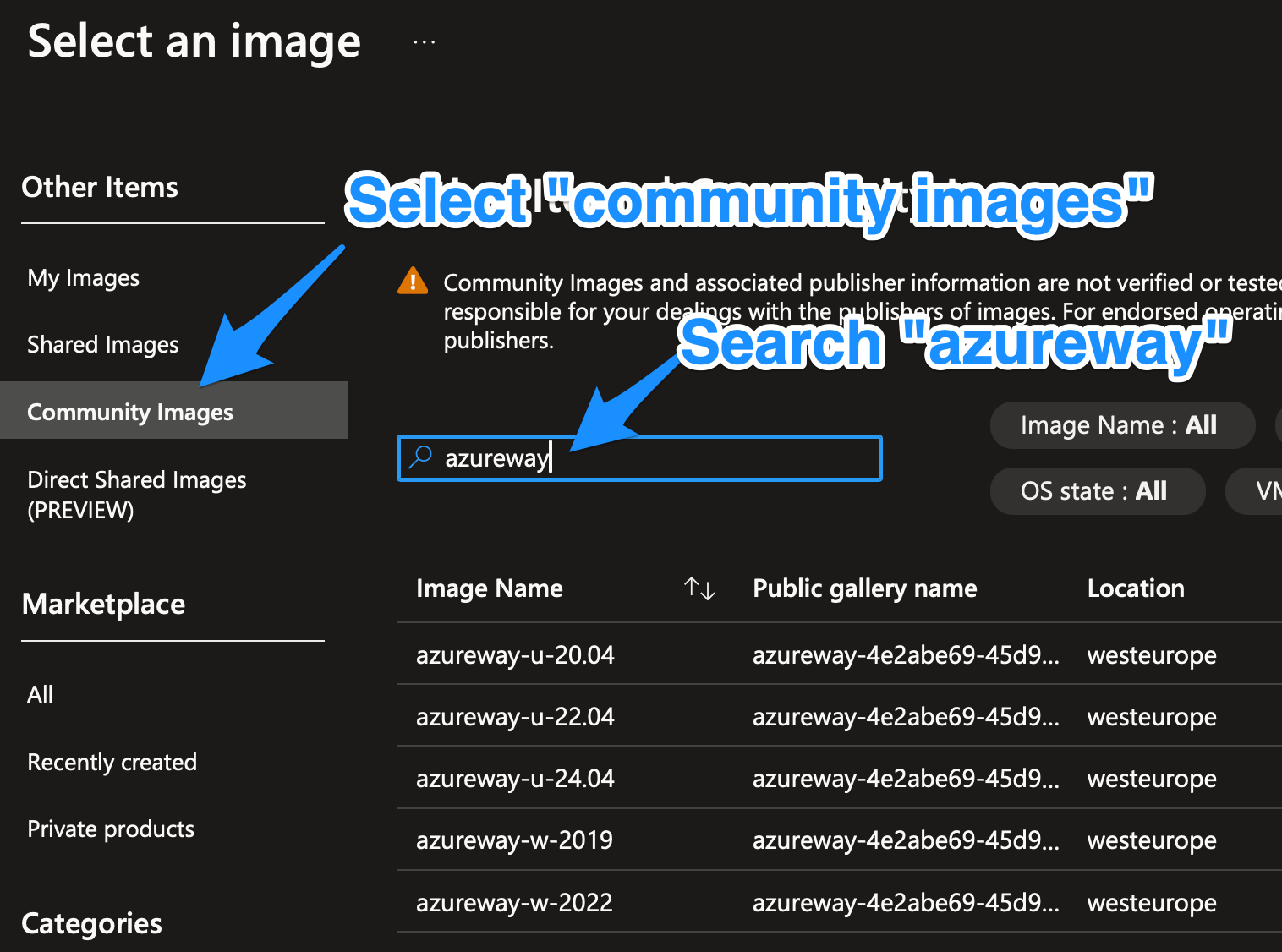This screenshot has width=1282, height=952.
Task: Open the "OS state : All" filter dropdown
Action: (1097, 490)
